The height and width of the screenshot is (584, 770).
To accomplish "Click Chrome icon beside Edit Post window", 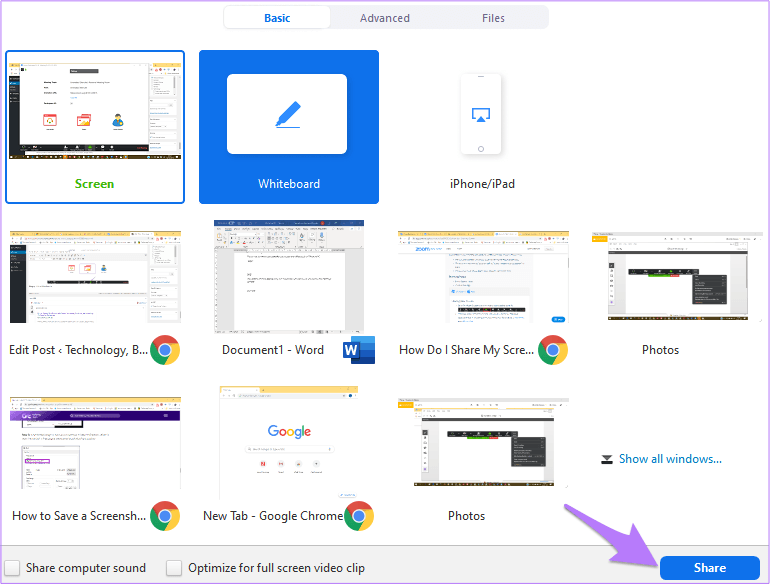I will click(x=165, y=350).
